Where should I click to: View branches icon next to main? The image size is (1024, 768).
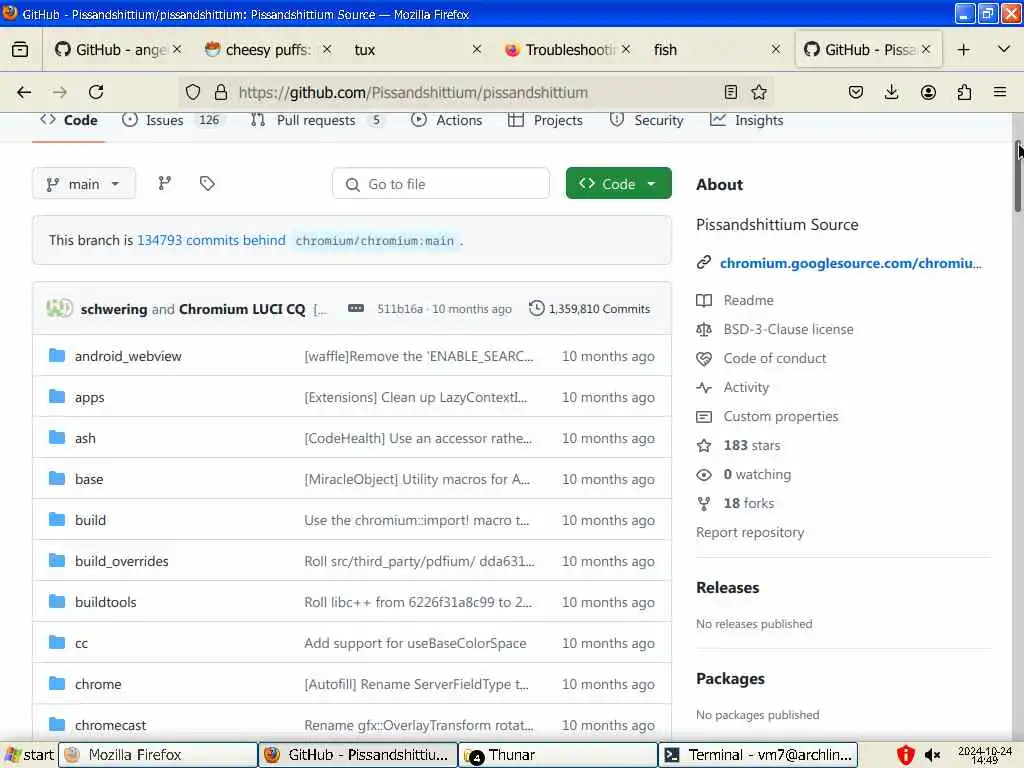tap(165, 184)
